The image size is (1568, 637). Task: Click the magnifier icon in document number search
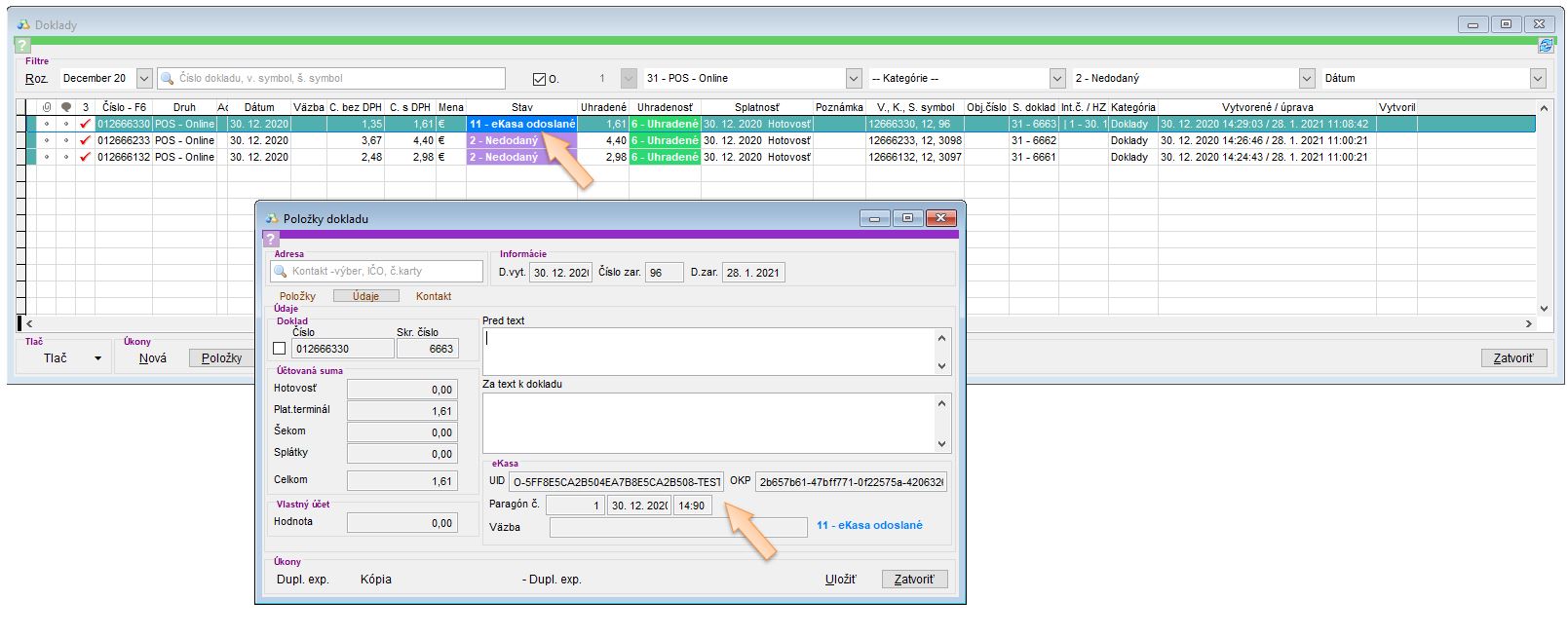click(168, 79)
